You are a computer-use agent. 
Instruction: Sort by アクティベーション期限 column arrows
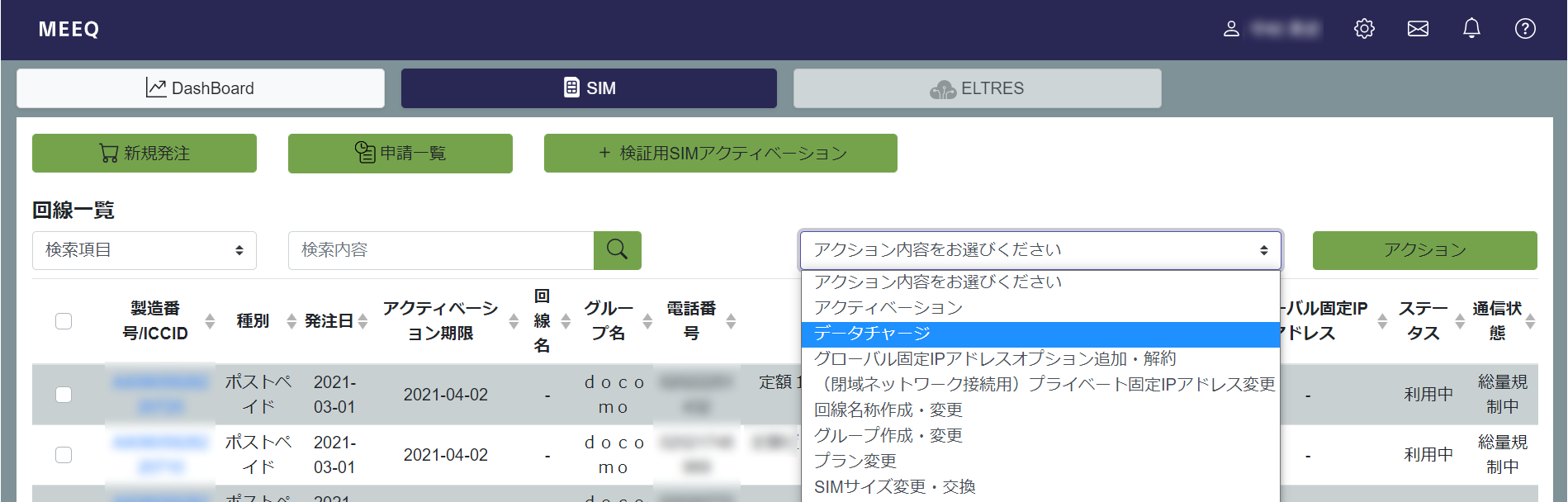pyautogui.click(x=514, y=321)
